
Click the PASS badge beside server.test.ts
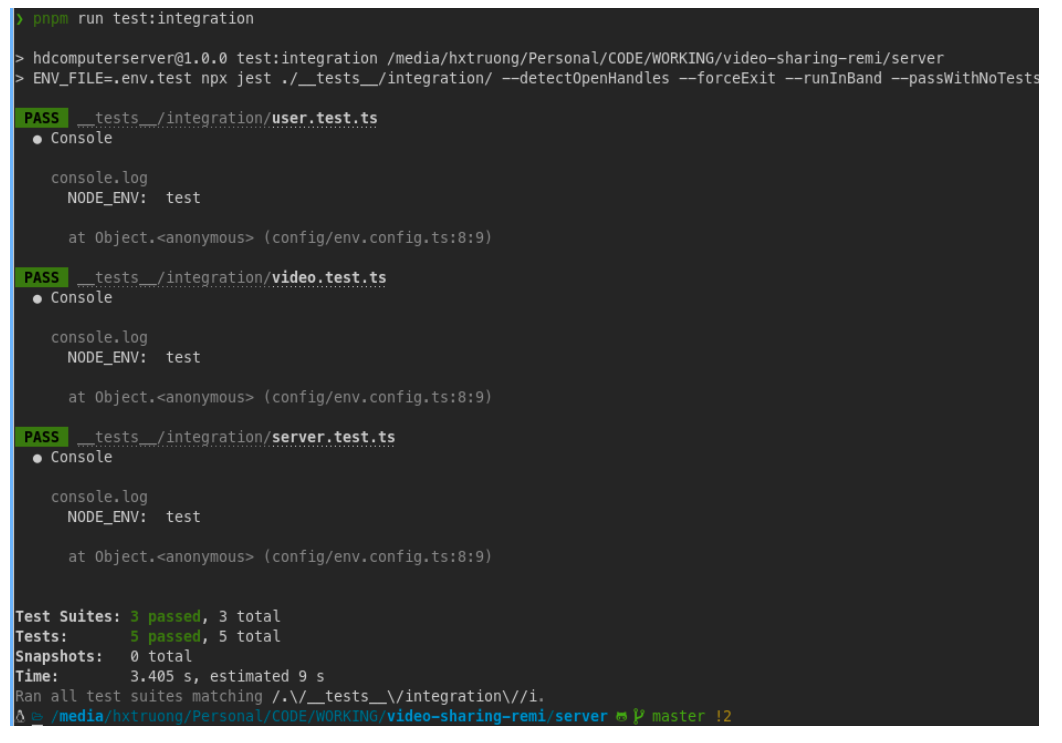coord(41,438)
